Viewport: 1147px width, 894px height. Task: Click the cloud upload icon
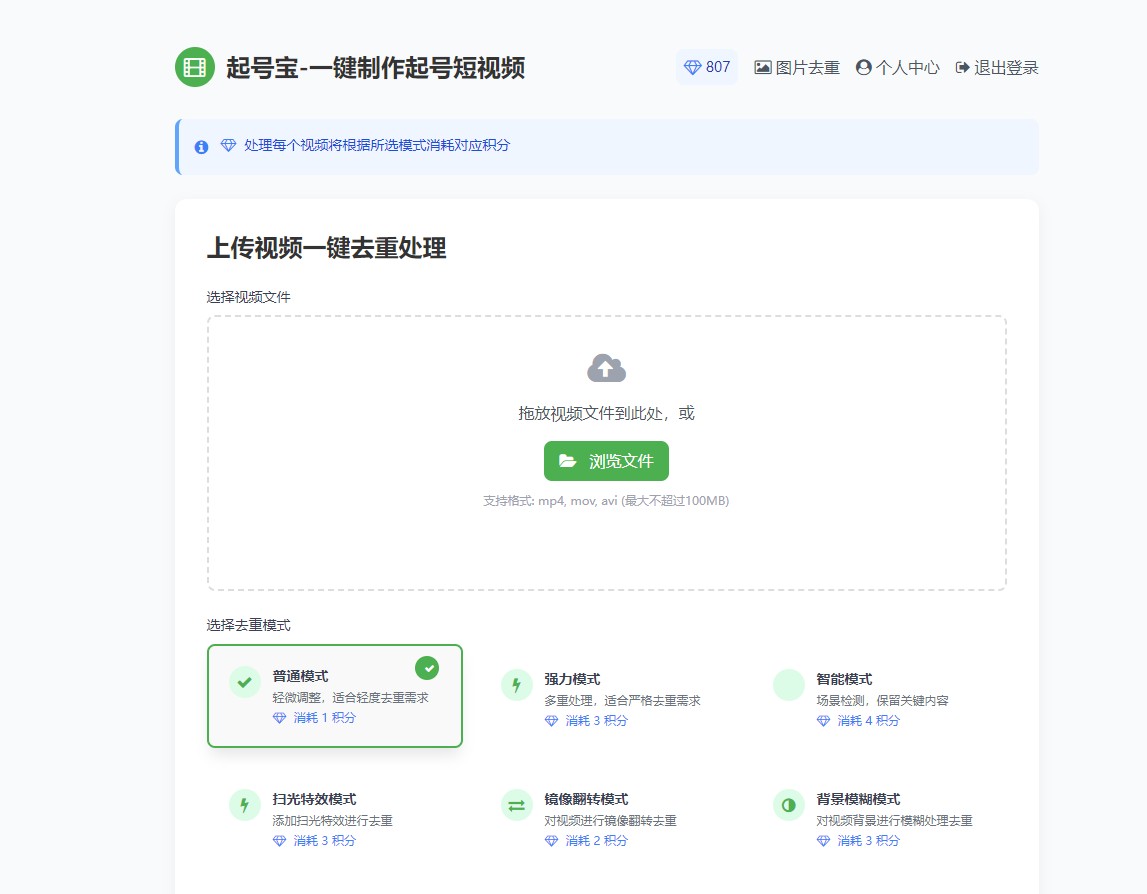(x=606, y=368)
